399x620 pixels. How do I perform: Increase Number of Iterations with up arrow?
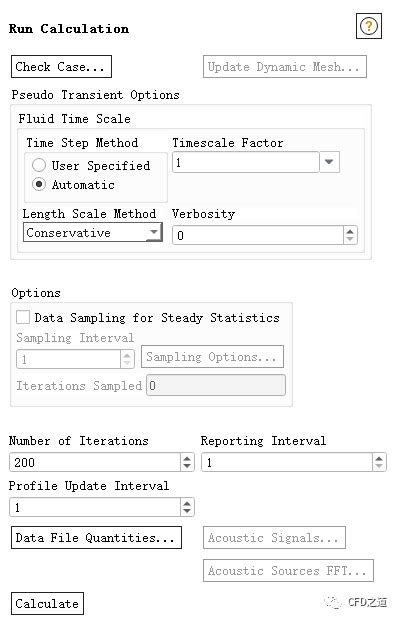[187, 458]
